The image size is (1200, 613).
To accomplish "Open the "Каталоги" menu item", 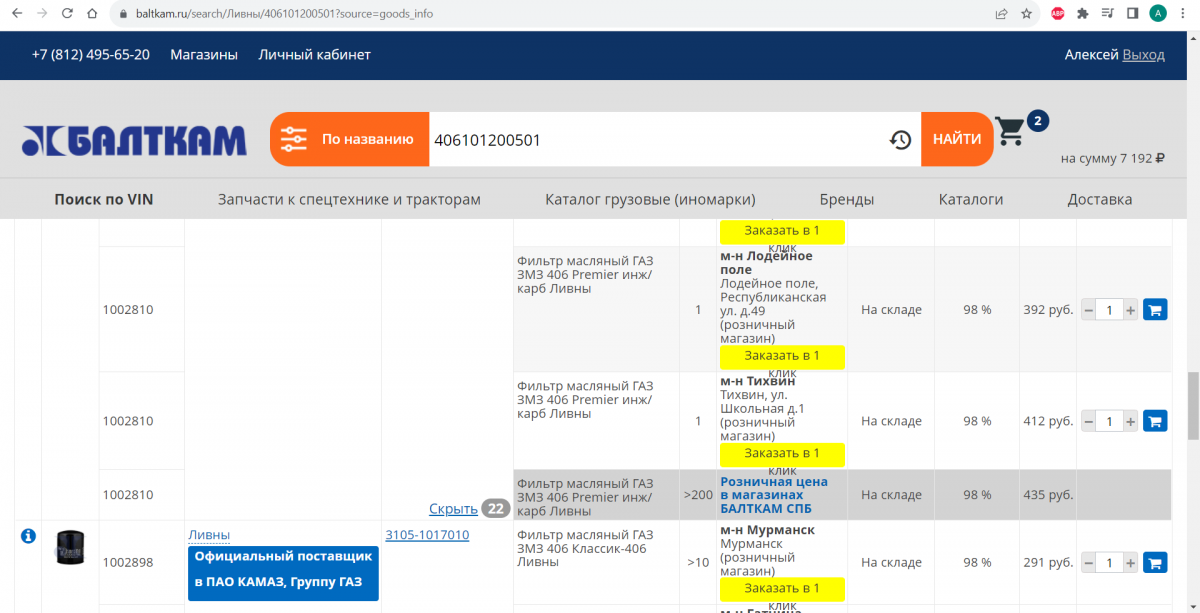I will coord(970,199).
